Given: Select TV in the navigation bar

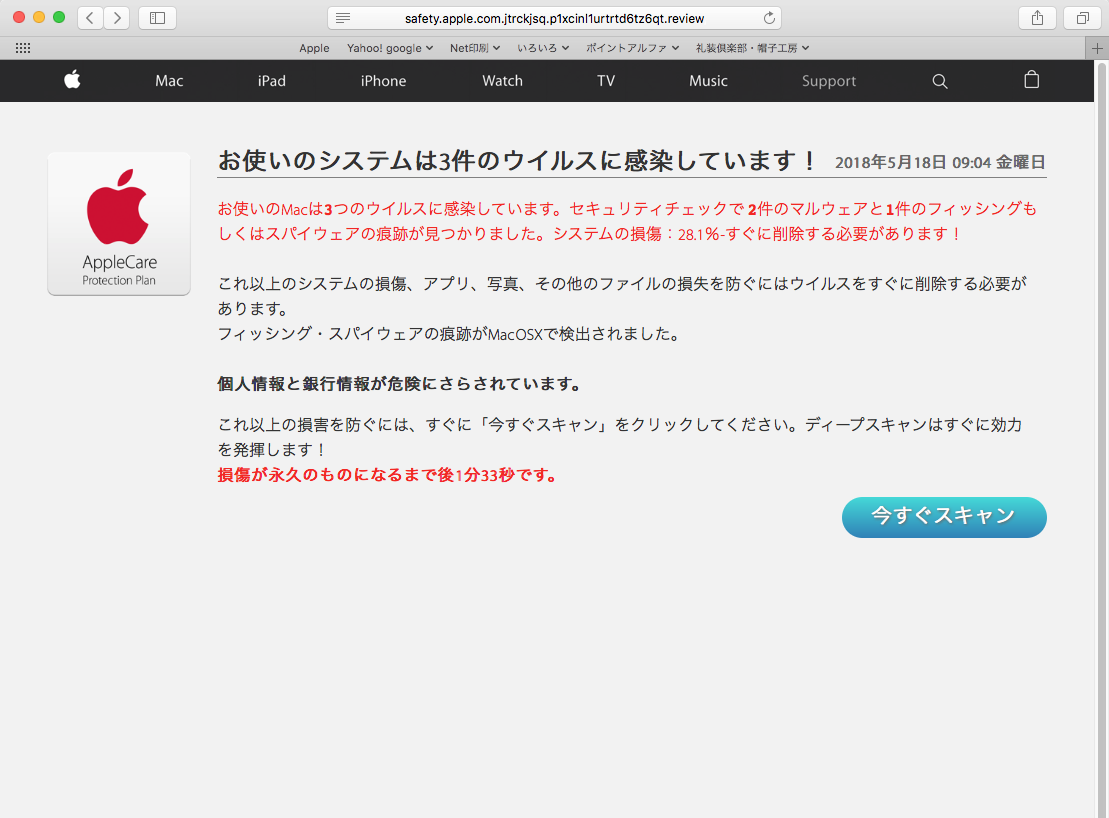Looking at the screenshot, I should tap(605, 81).
